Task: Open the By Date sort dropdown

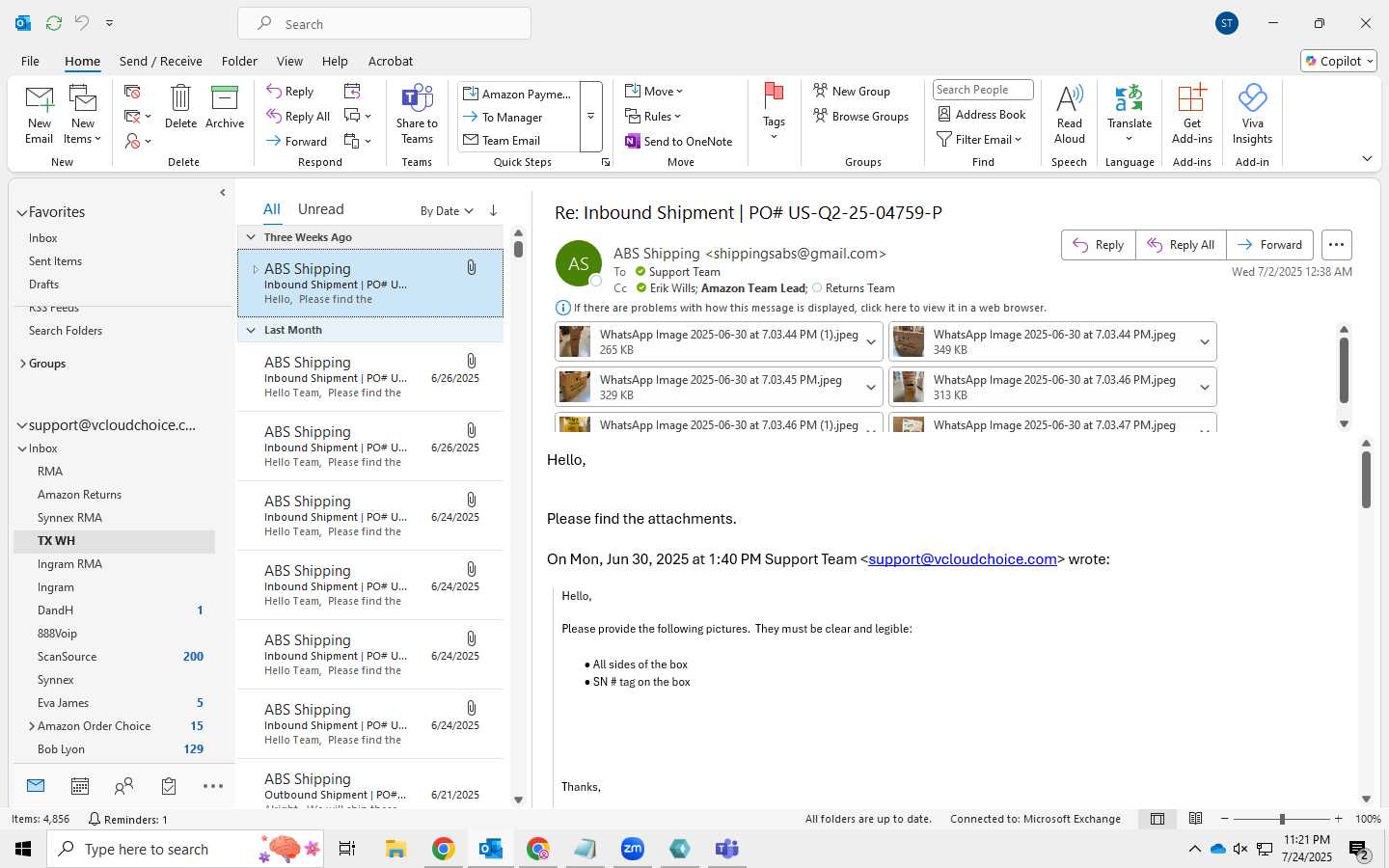Action: click(x=447, y=210)
